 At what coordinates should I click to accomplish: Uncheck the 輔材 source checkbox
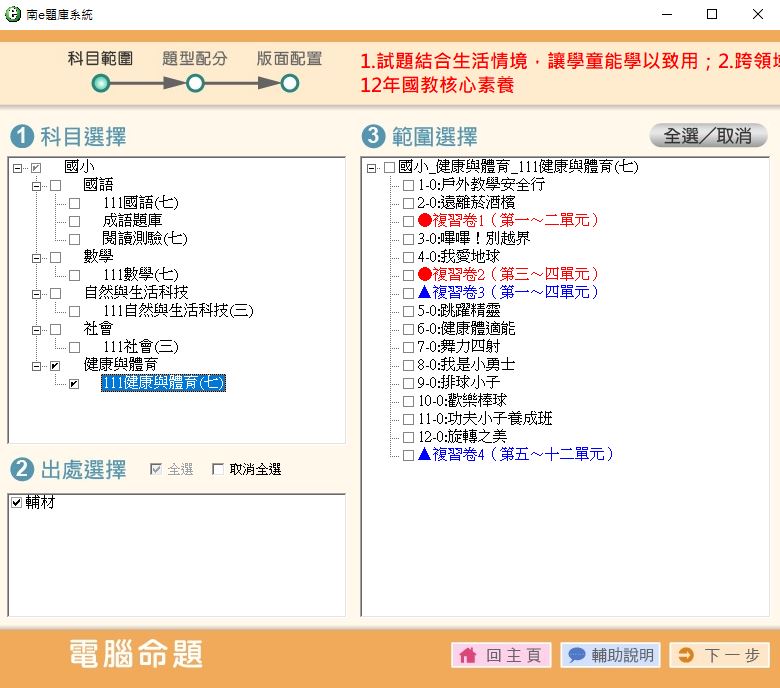(x=16, y=503)
